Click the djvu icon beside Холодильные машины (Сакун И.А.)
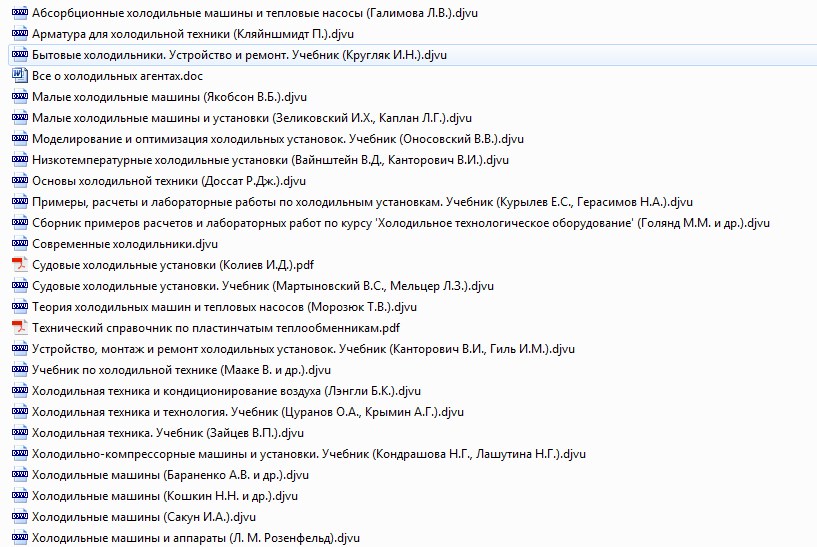817x547 pixels. click(20, 517)
